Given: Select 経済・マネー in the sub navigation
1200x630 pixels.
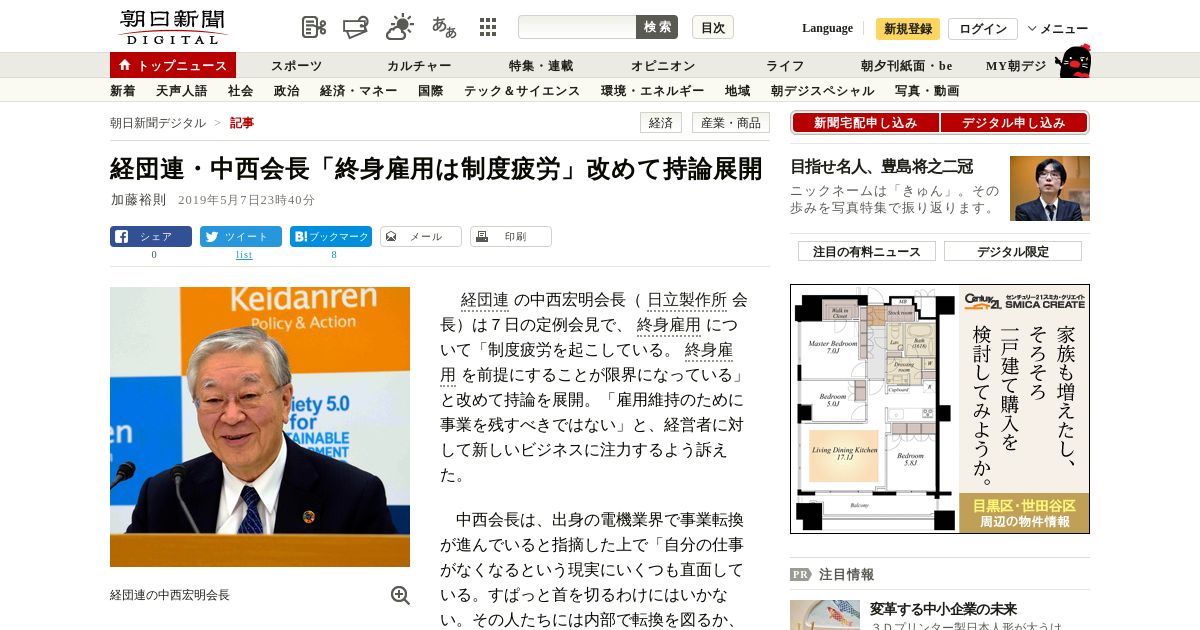Looking at the screenshot, I should point(359,91).
